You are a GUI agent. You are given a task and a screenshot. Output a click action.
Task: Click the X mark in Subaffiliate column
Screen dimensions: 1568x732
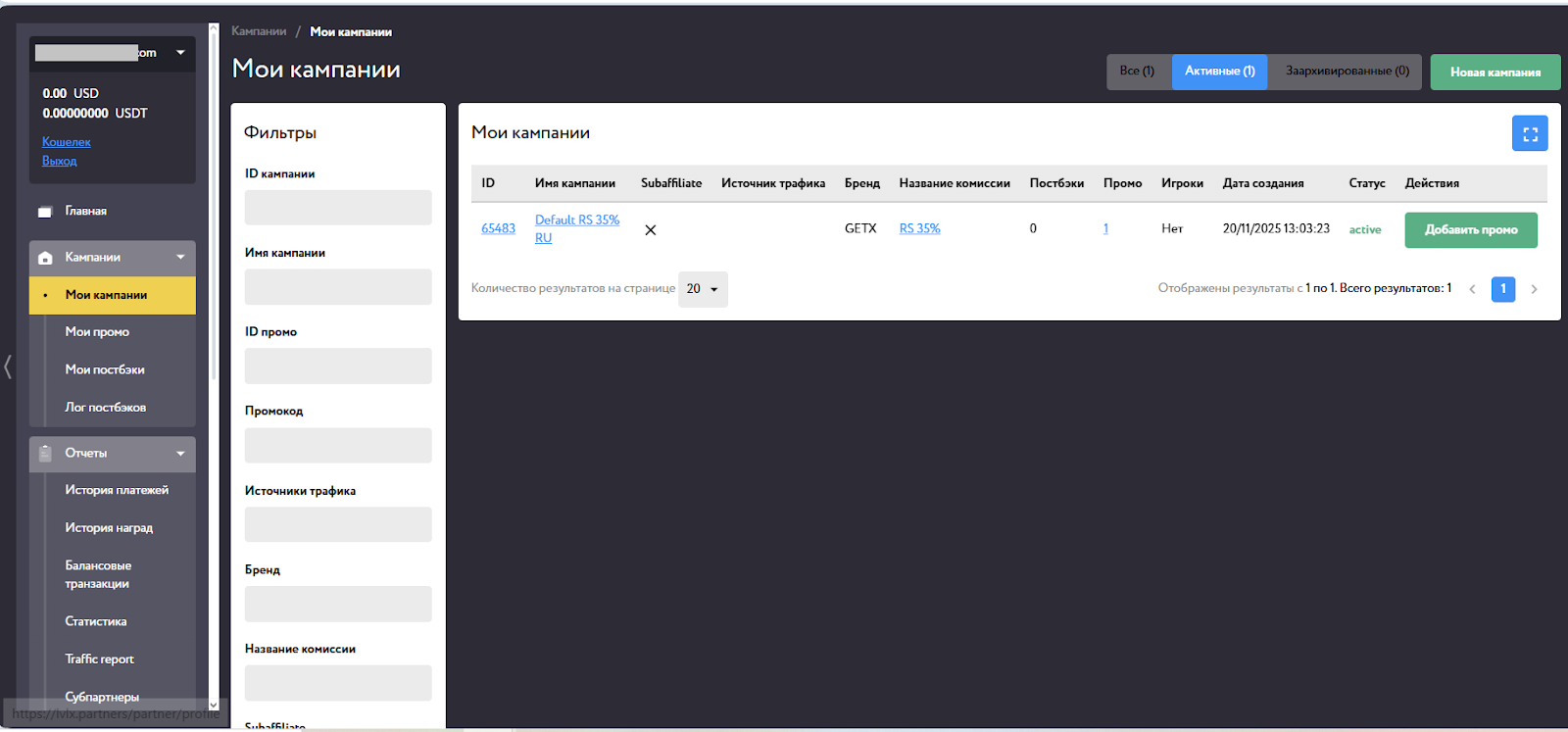click(650, 230)
